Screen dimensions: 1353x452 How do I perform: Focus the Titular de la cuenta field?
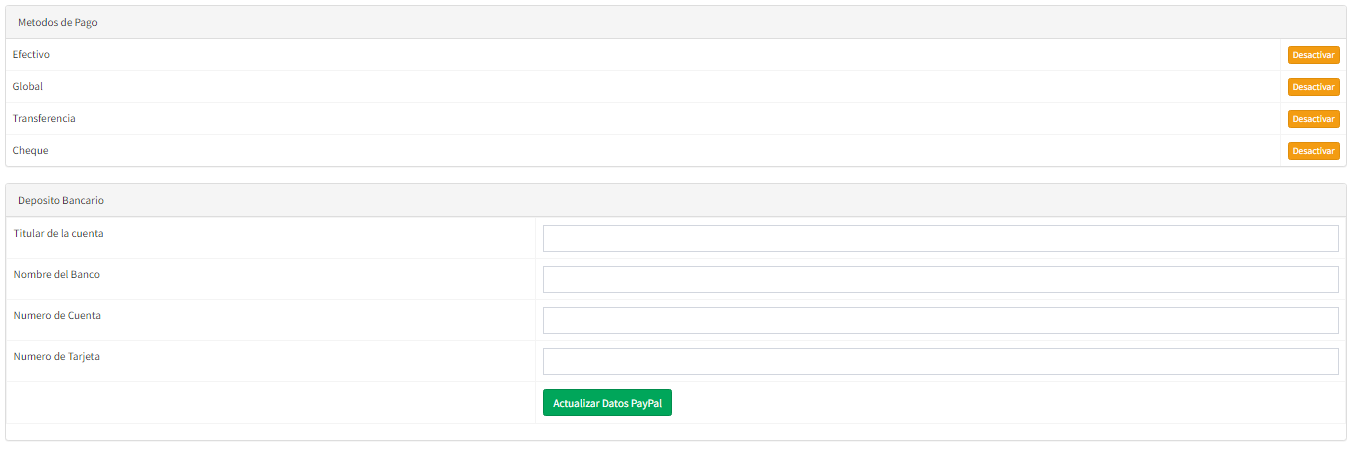pos(940,239)
